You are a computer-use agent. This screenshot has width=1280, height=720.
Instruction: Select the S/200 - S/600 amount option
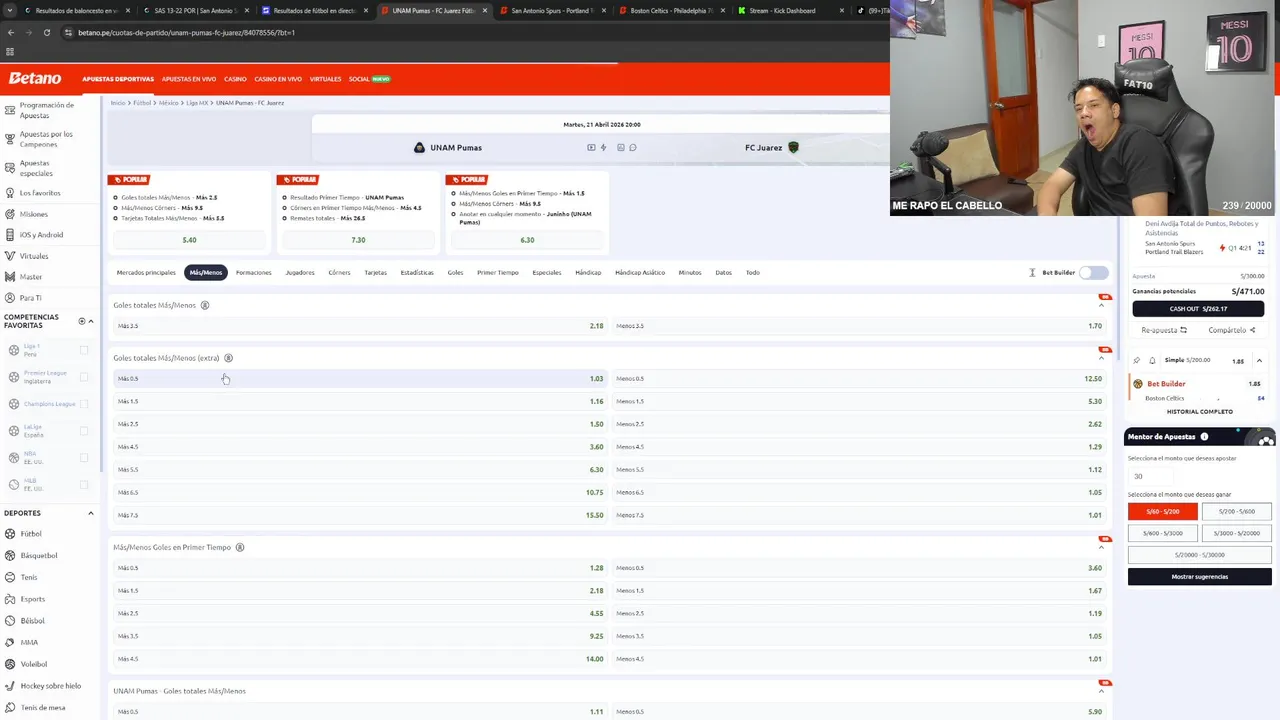pos(1236,511)
